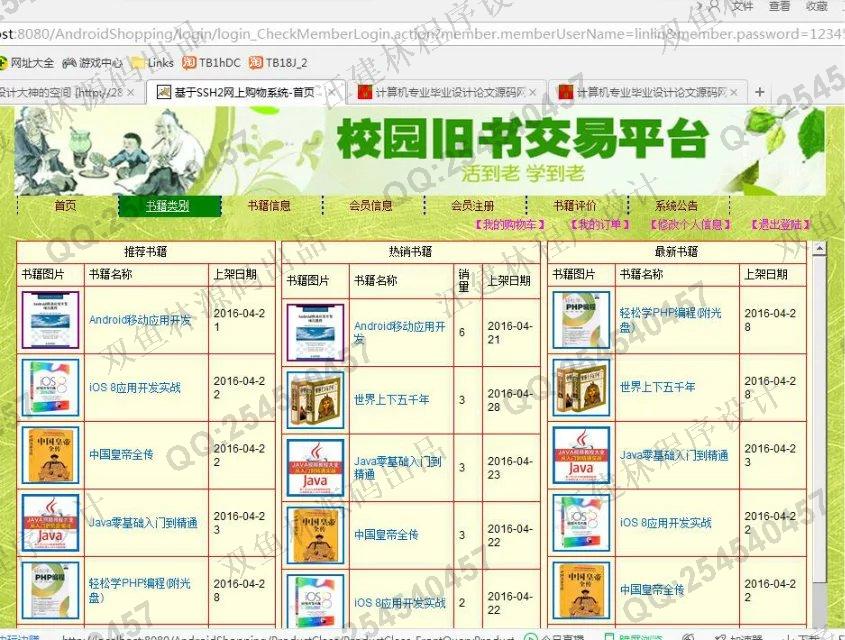Open 世界上下五千年 link in 热销书籍

point(392,400)
